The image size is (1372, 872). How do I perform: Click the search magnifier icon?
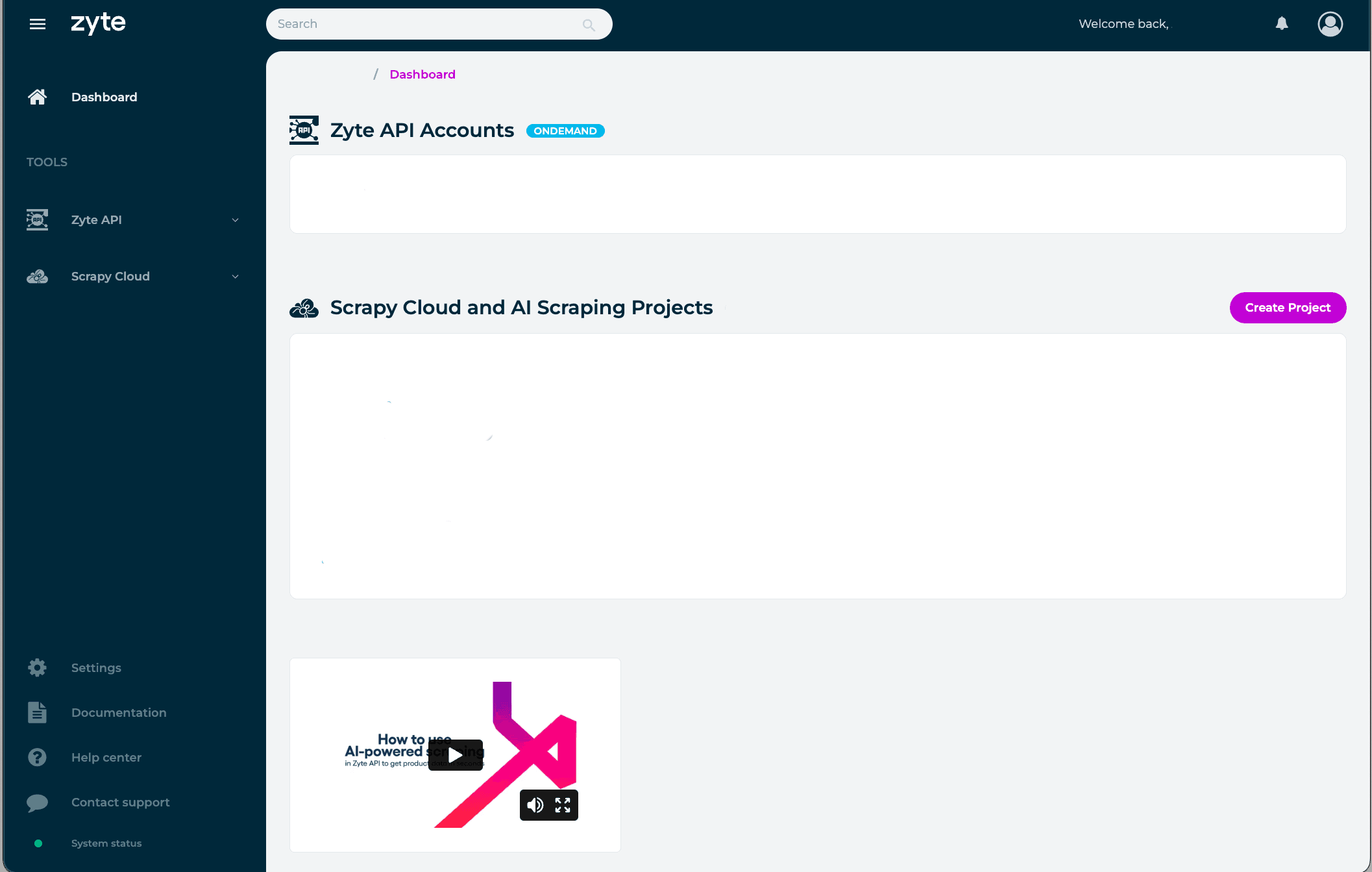tap(589, 25)
